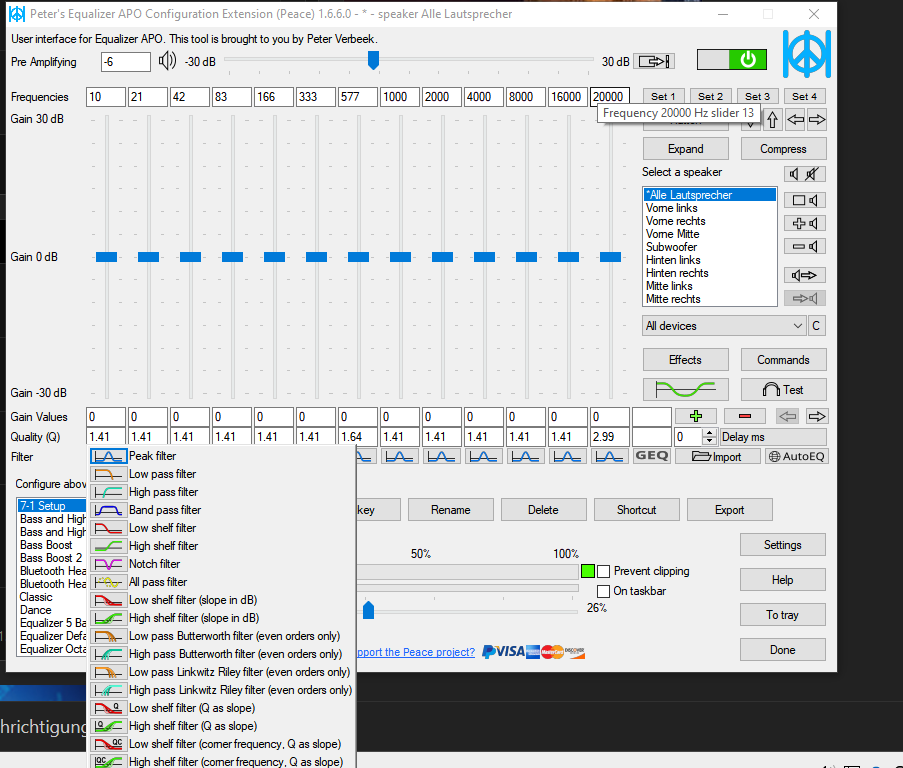Click the speaker icon beside Pre Amplifying
Image resolution: width=903 pixels, height=768 pixels.
click(x=167, y=60)
